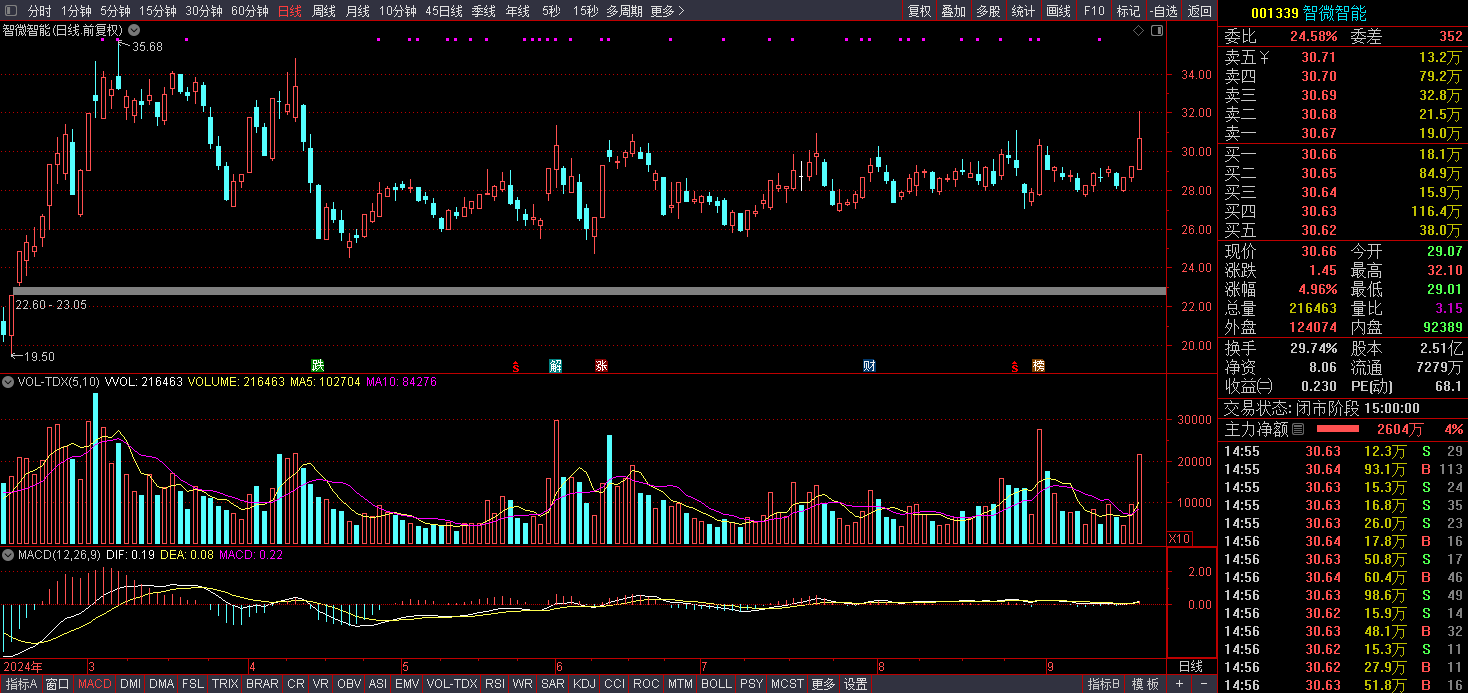The image size is (1468, 693).
Task: Click the '解' event marker on the chart
Action: [x=555, y=365]
